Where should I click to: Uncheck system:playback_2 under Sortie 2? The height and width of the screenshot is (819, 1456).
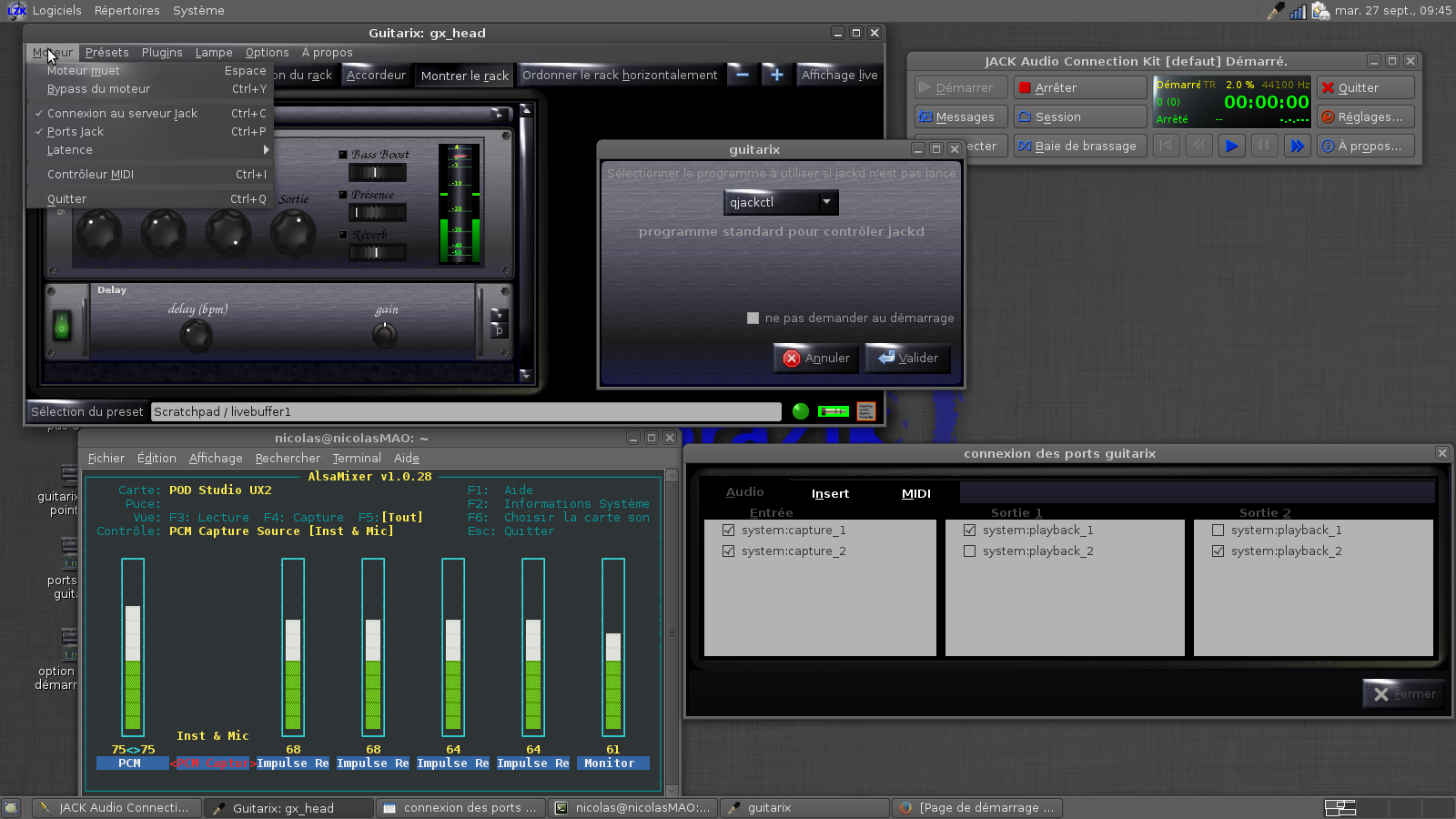1218,551
